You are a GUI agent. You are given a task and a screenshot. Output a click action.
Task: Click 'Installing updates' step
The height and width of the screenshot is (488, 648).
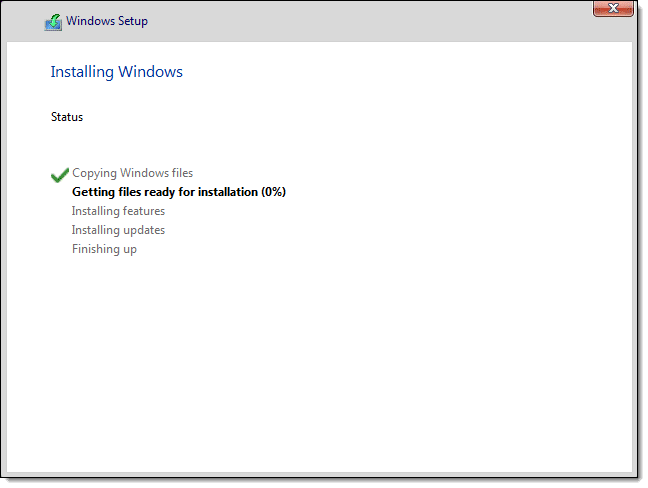[118, 230]
